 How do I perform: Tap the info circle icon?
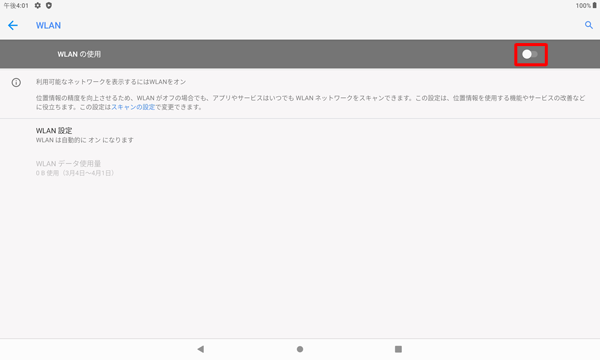coord(16,82)
